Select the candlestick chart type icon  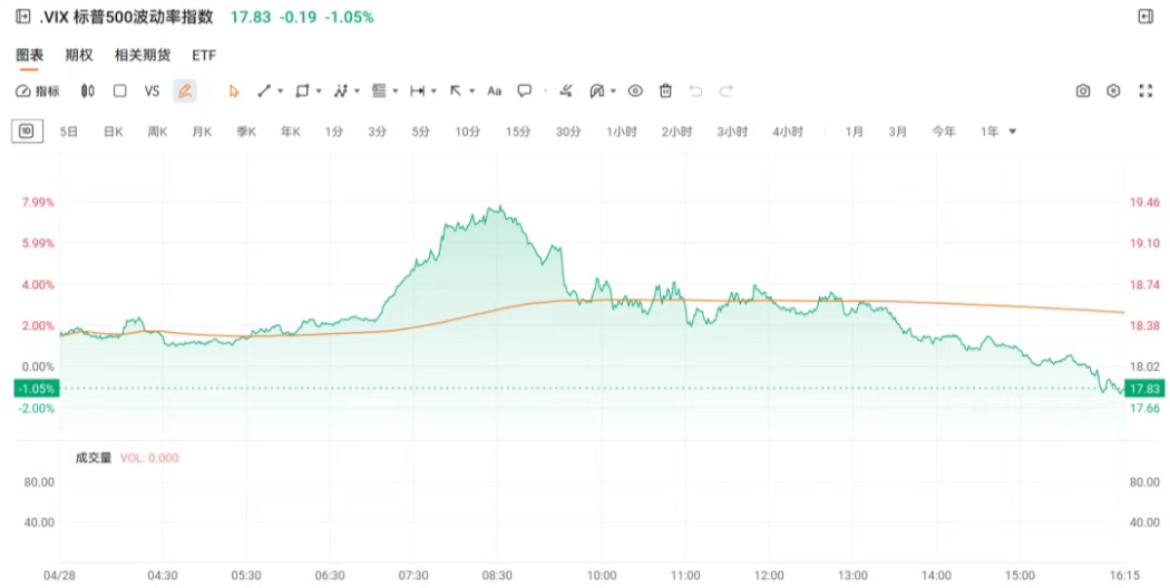[88, 91]
